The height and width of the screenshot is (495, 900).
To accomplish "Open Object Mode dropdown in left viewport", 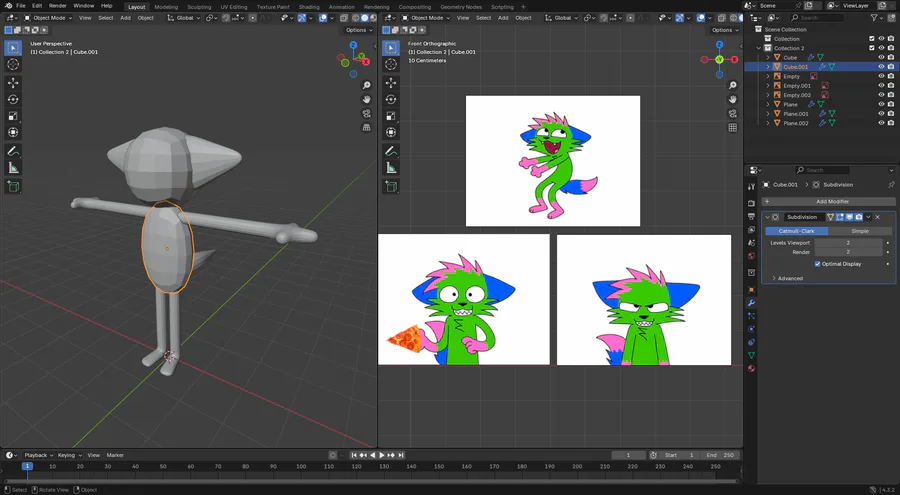I will (x=48, y=18).
